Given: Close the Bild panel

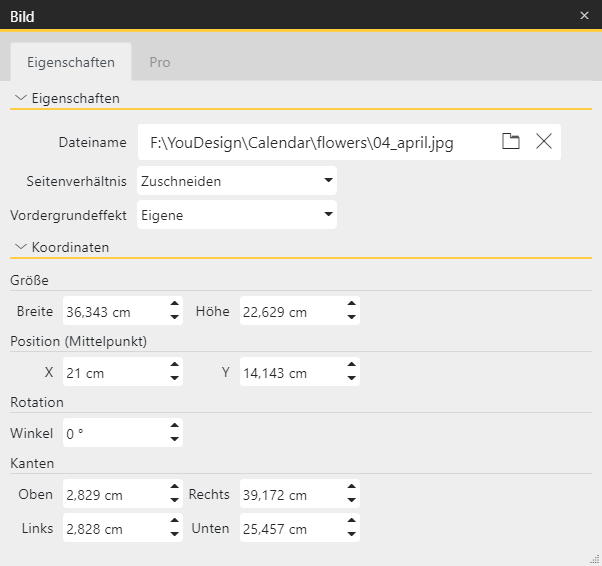Looking at the screenshot, I should pos(584,15).
